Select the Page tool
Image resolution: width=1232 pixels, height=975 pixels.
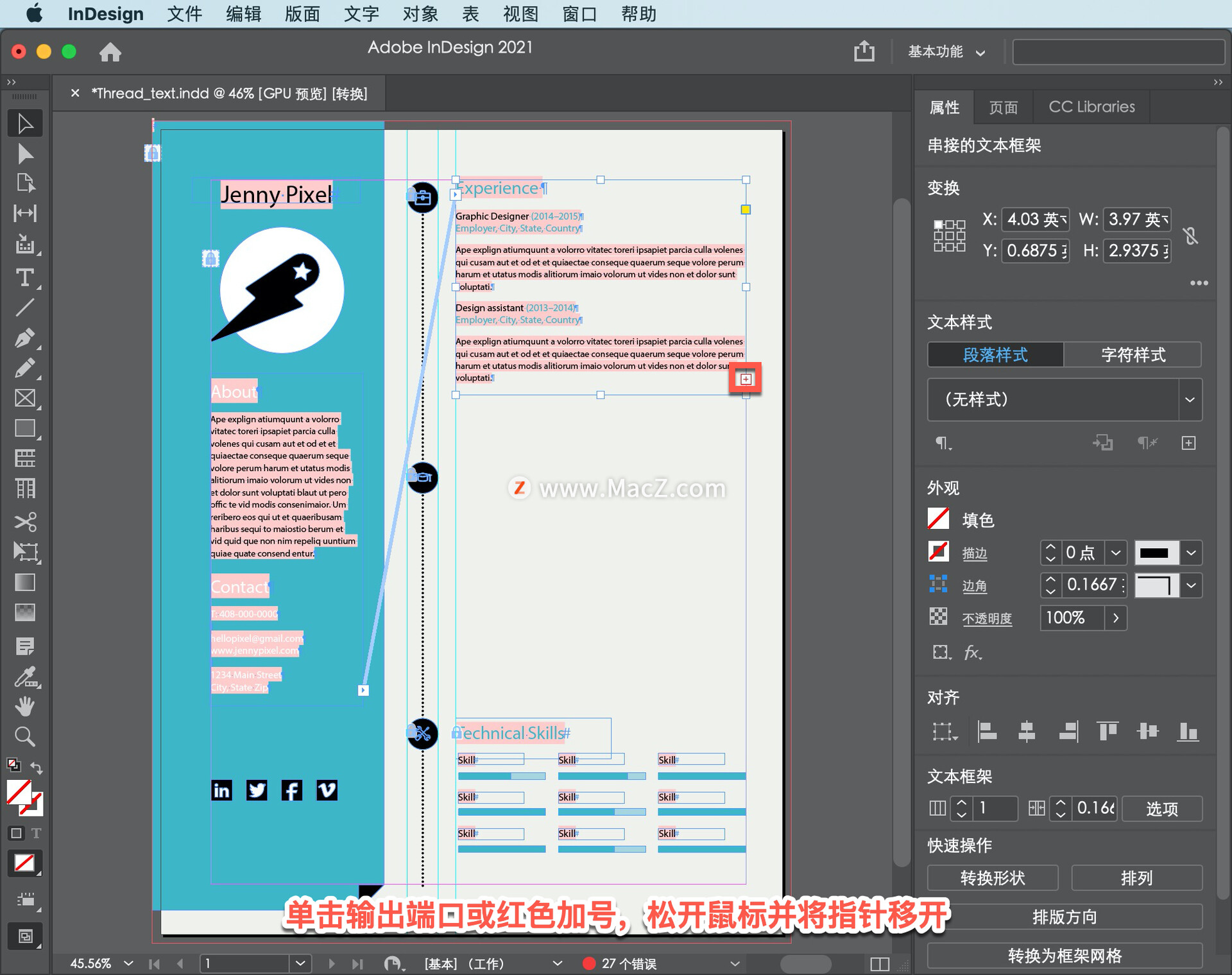[x=25, y=184]
